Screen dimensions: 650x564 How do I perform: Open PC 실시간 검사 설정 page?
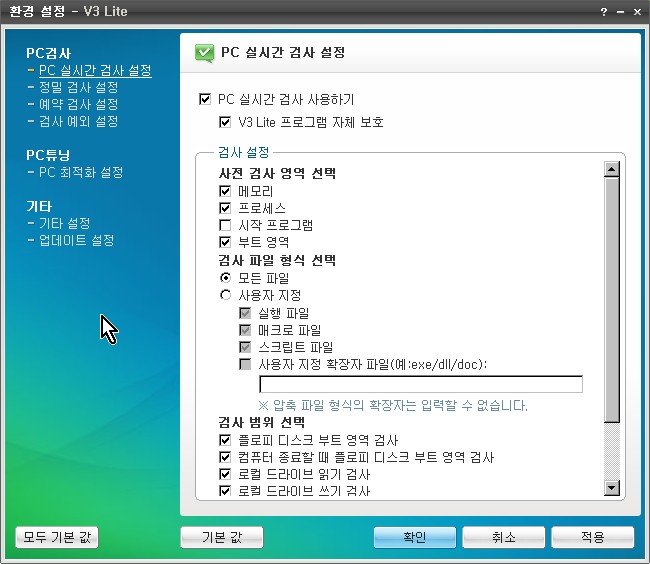pyautogui.click(x=95, y=70)
